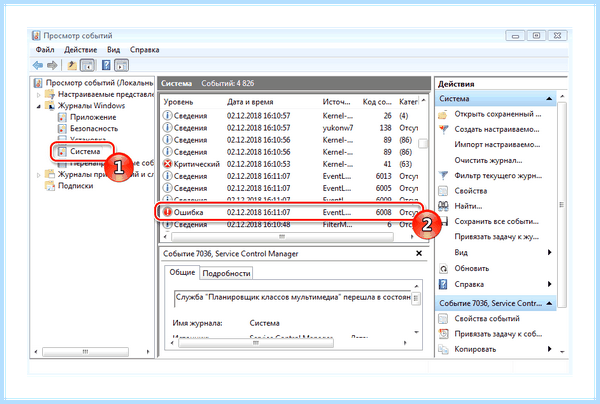Open the Вид menu

coord(113,50)
